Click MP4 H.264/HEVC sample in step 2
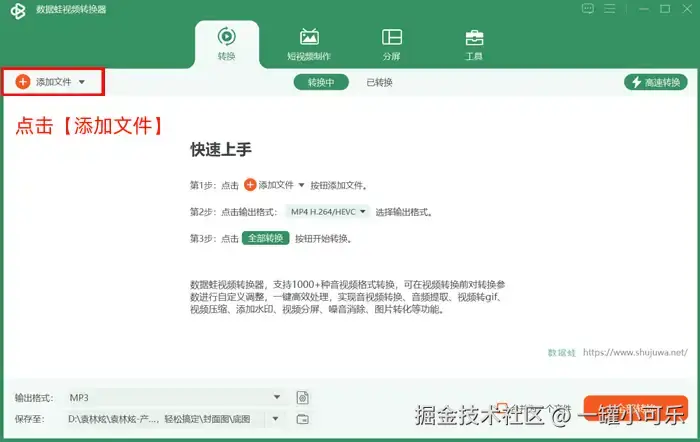This screenshot has height=442, width=700. coord(329,212)
